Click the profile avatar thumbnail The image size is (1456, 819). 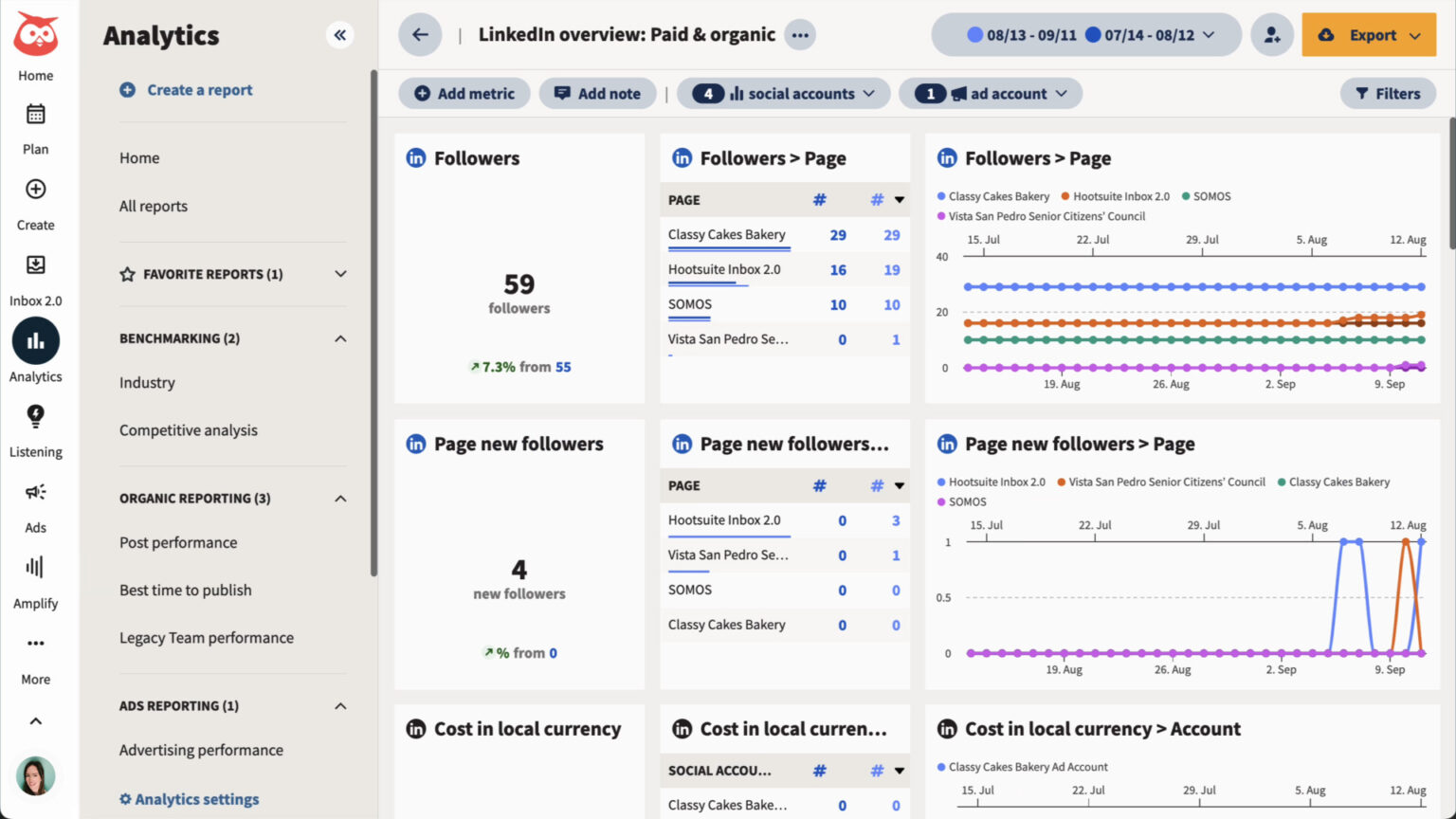click(x=35, y=776)
